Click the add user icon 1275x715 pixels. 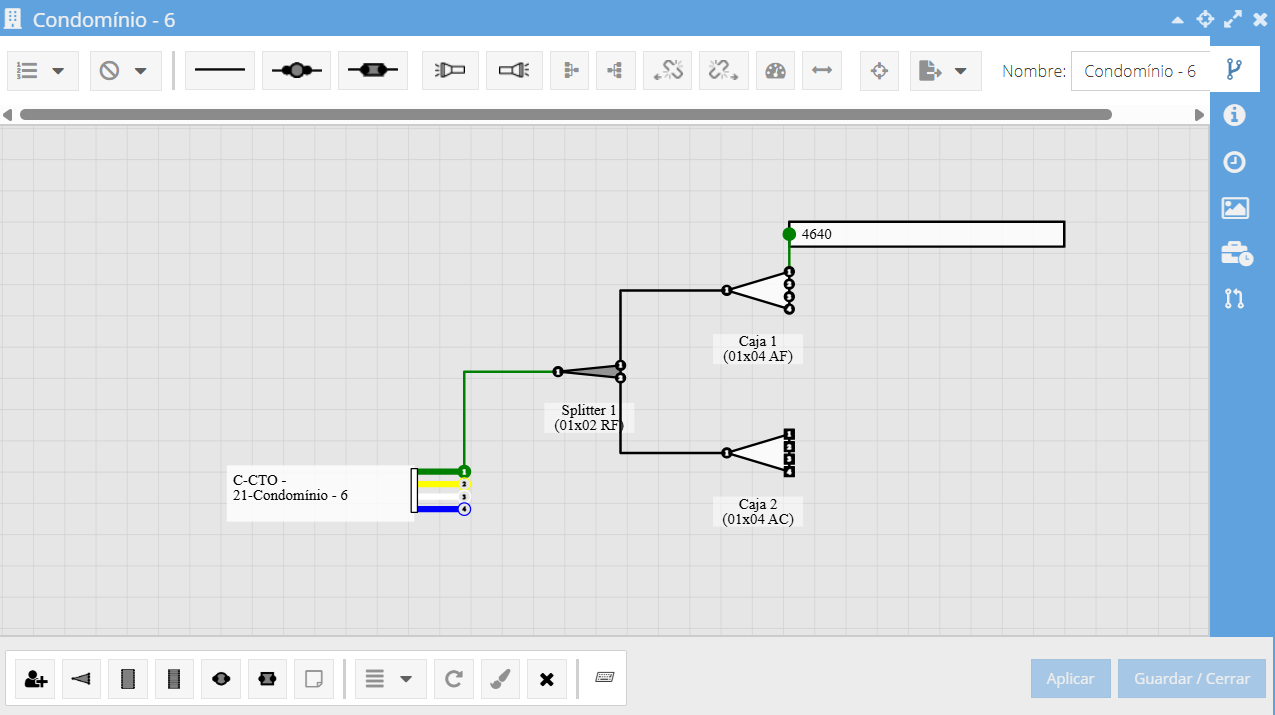36,679
